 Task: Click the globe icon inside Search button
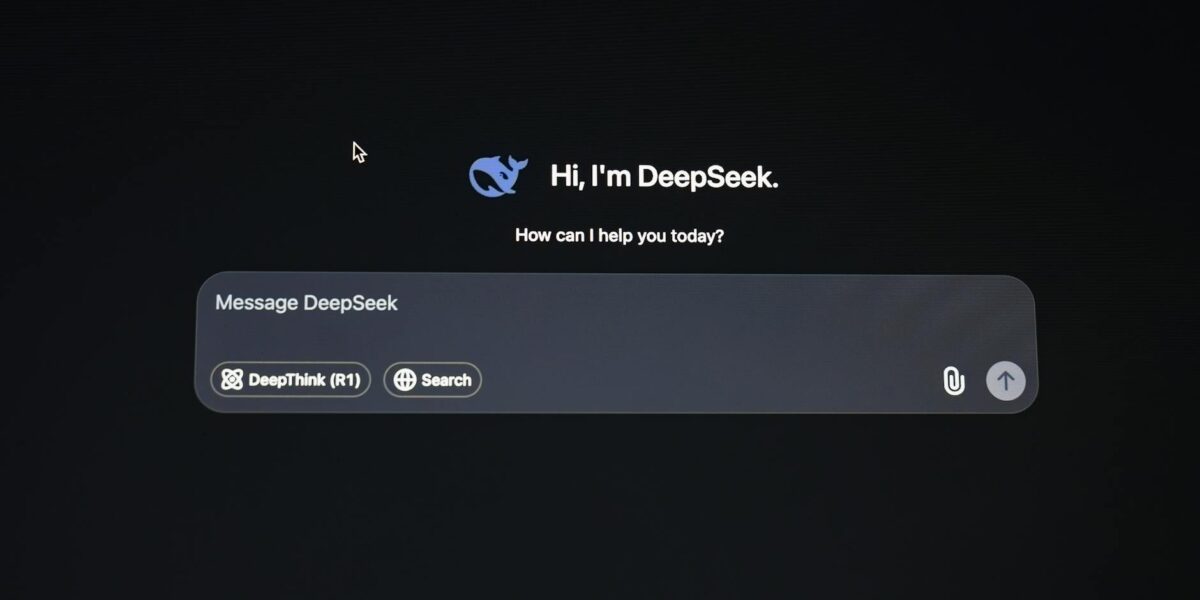405,380
